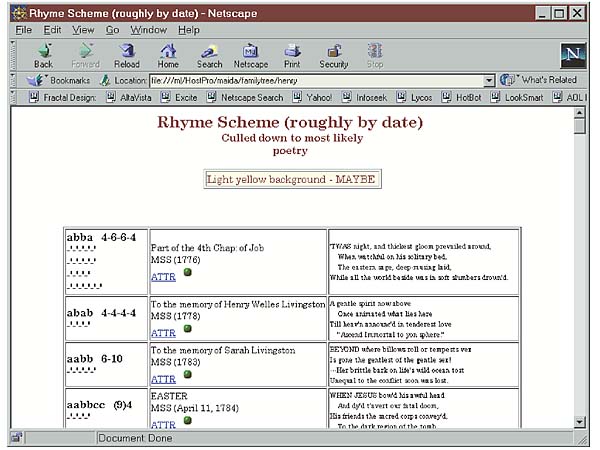Click the green dot for Job poem

(x=188, y=272)
